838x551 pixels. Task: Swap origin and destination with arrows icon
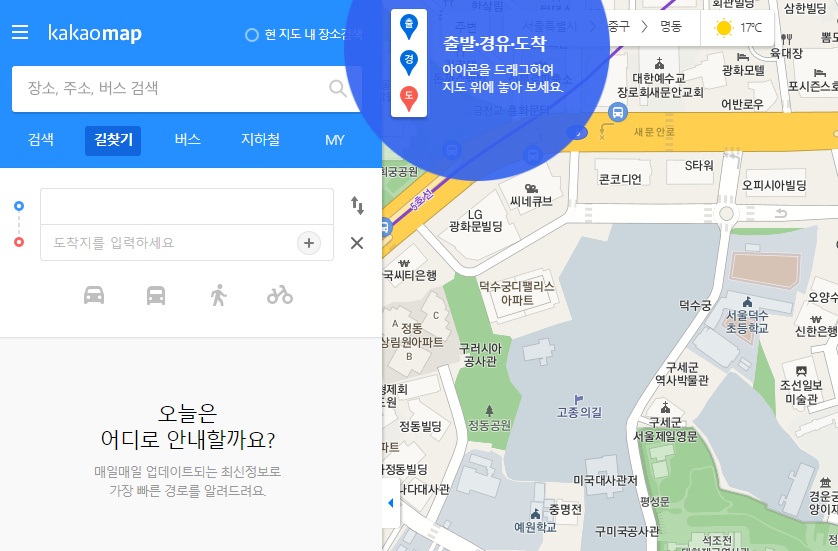(x=357, y=206)
